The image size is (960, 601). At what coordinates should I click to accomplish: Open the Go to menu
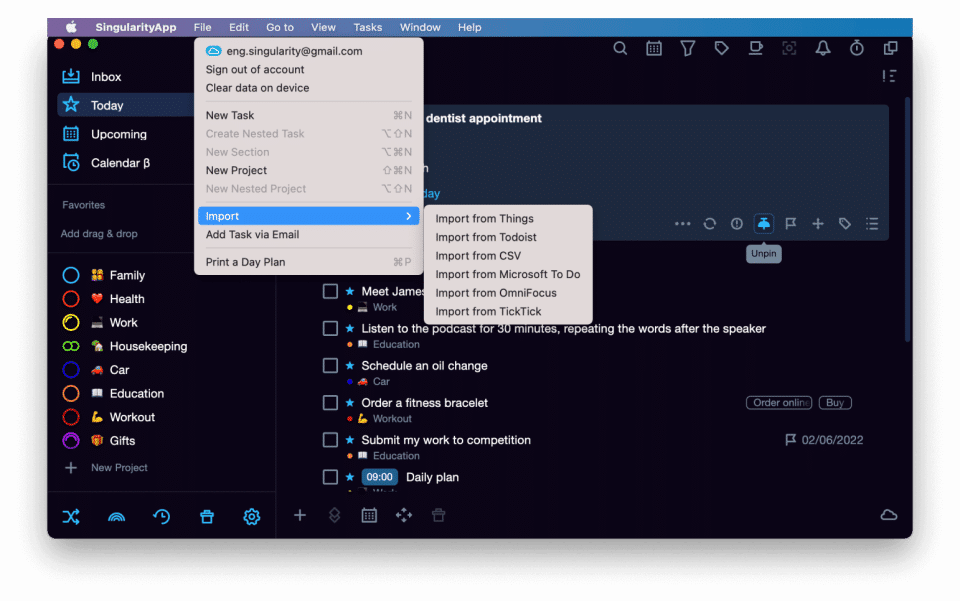pyautogui.click(x=280, y=28)
